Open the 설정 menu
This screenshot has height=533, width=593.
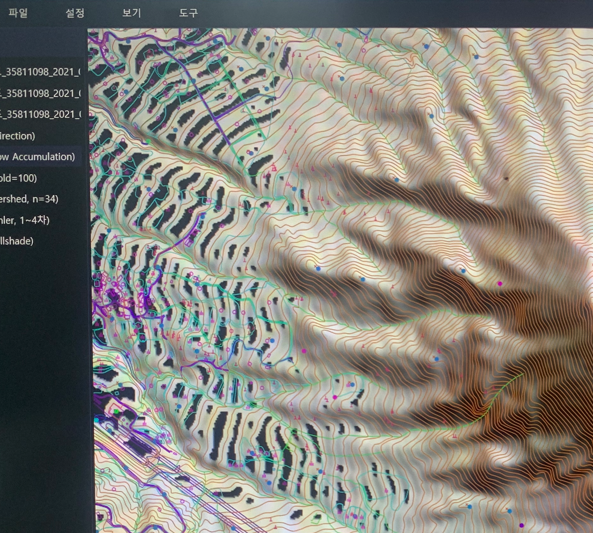(75, 13)
